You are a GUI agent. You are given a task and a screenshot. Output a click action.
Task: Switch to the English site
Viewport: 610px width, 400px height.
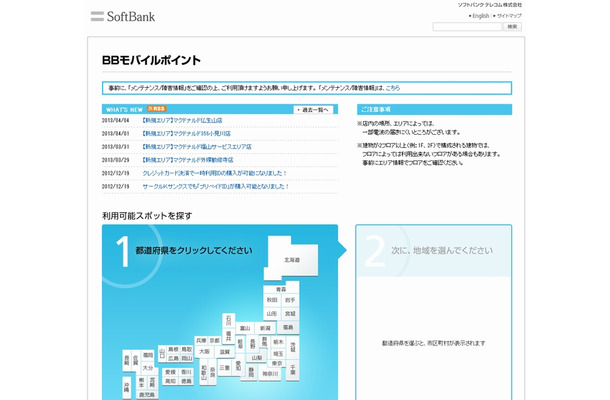(480, 16)
